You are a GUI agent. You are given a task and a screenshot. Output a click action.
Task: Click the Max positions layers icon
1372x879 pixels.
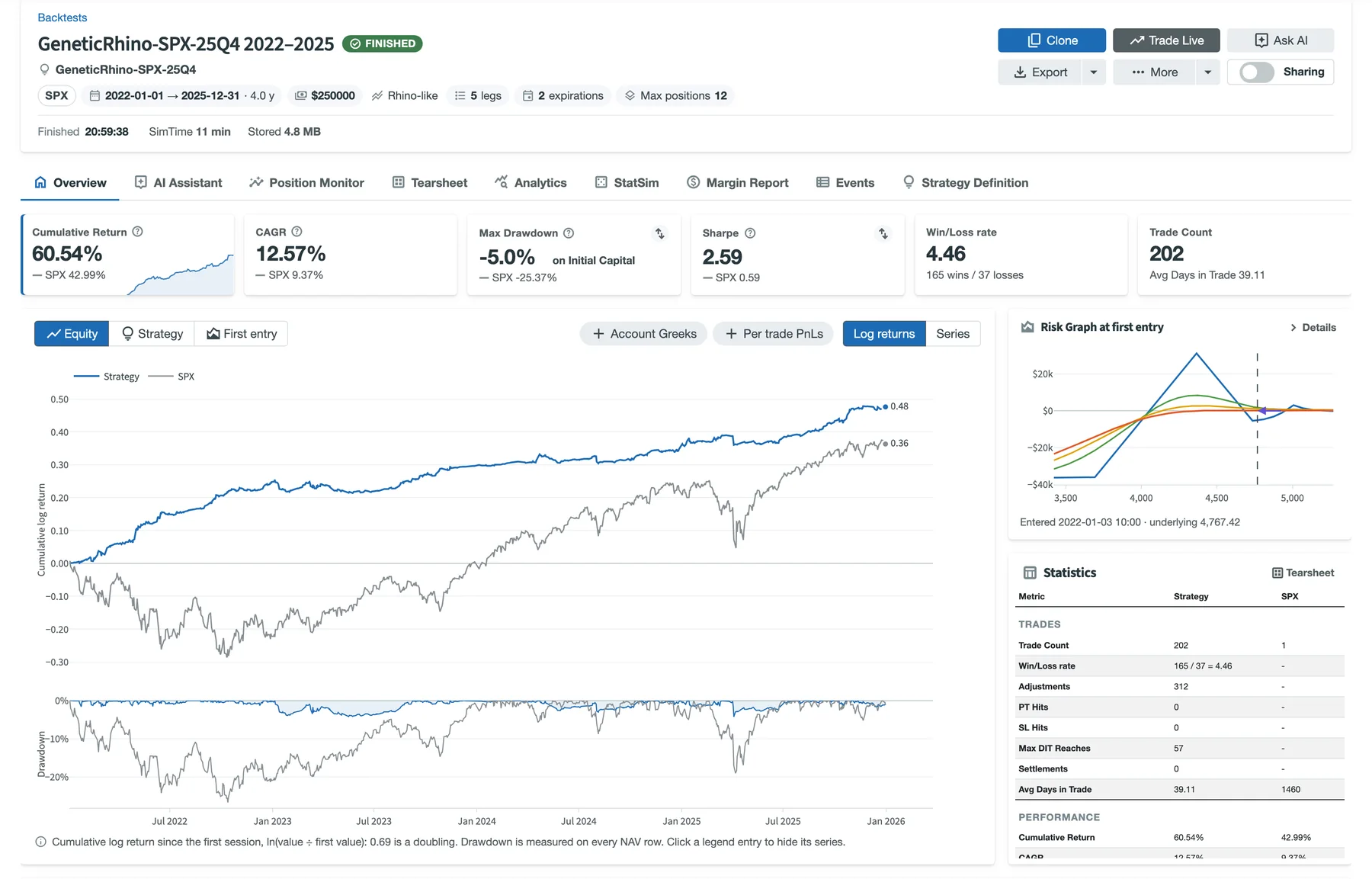coord(630,96)
